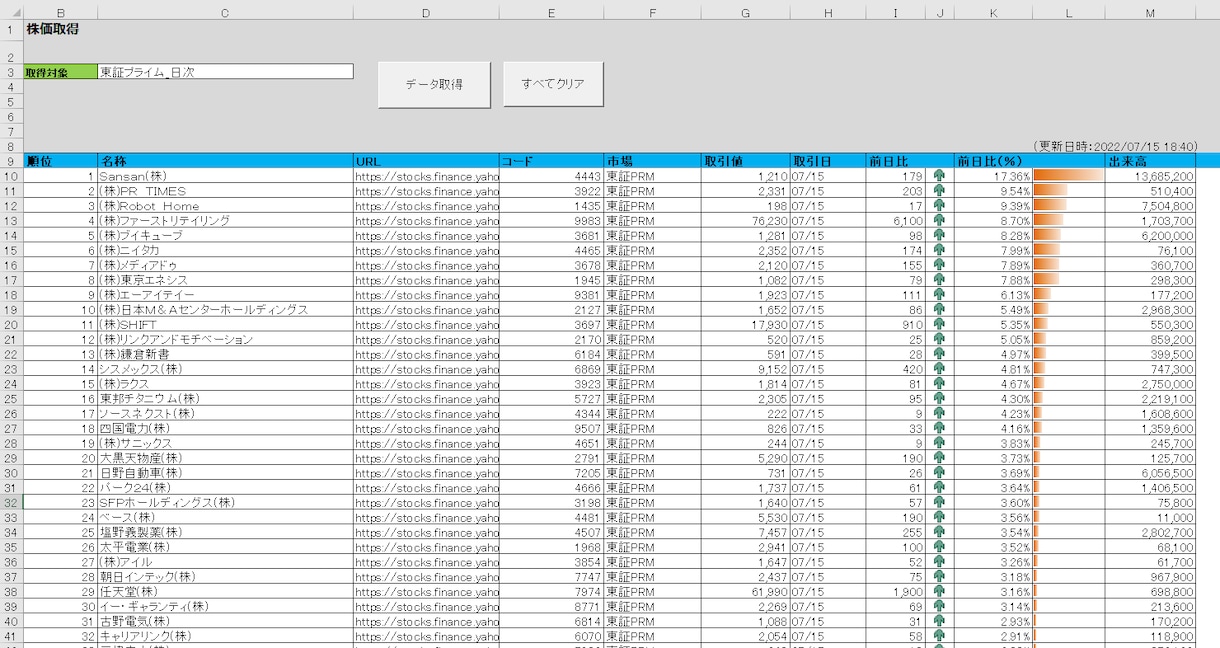
Task: Click the rising arrow icon for キャリアリンク(株)
Action: tap(939, 636)
